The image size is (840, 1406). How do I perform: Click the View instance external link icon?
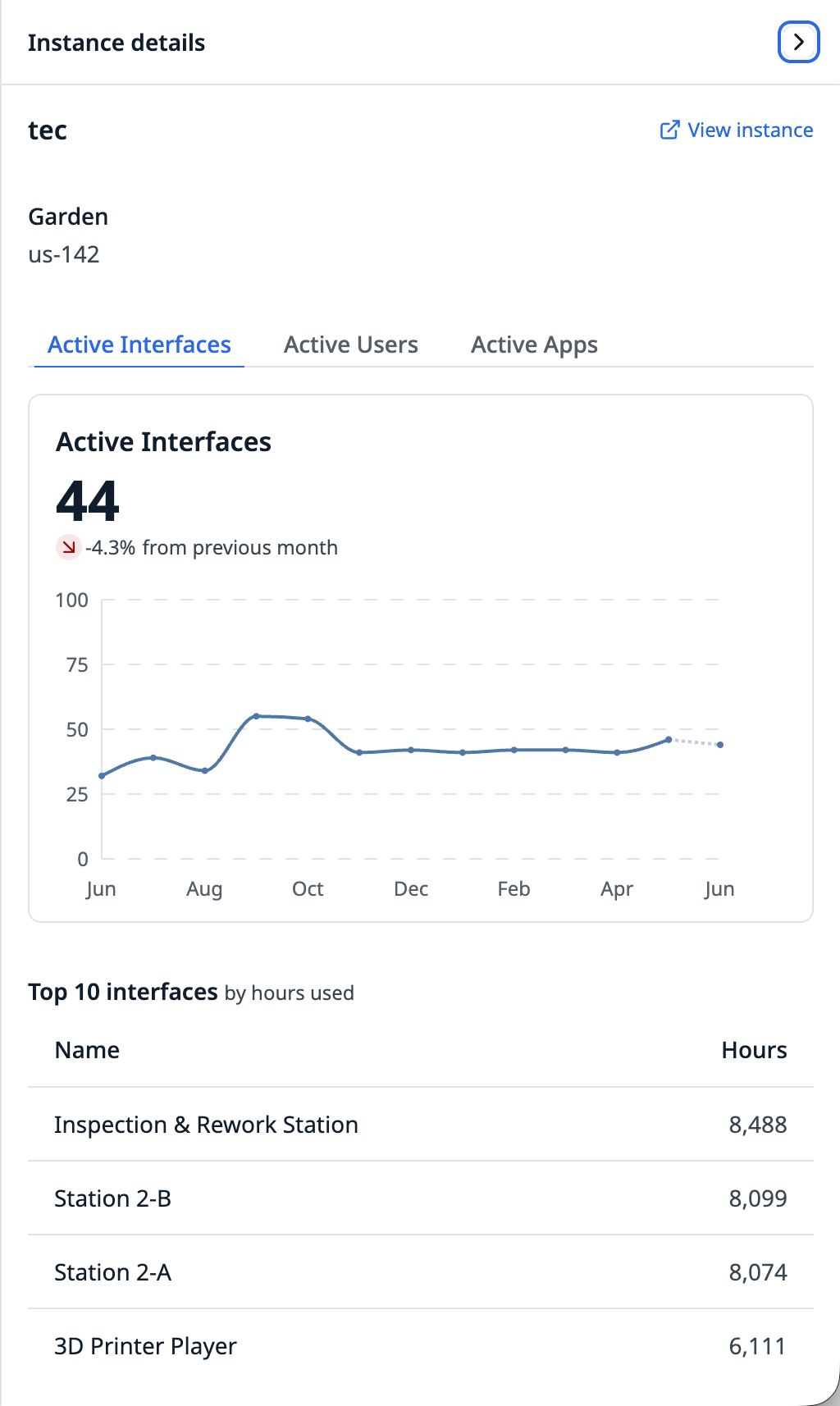(x=669, y=130)
